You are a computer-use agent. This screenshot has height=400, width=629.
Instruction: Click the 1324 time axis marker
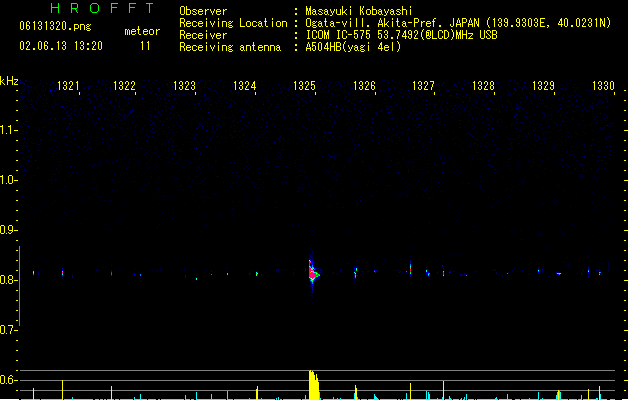click(x=244, y=85)
